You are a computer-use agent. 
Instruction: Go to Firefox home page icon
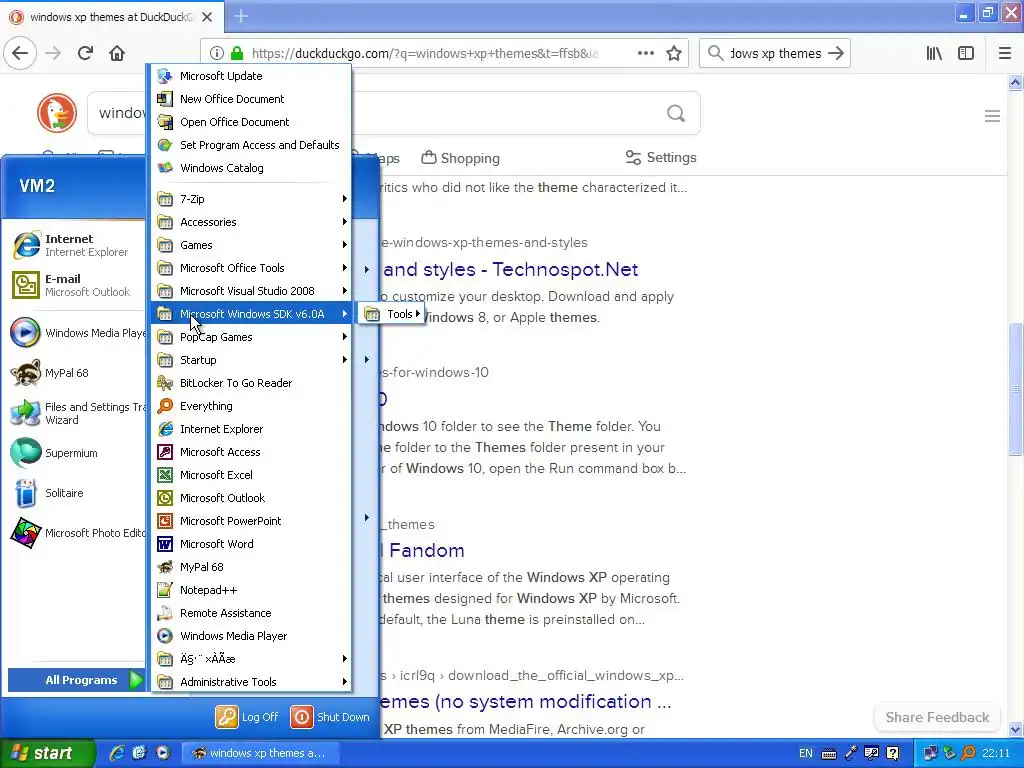coord(117,53)
